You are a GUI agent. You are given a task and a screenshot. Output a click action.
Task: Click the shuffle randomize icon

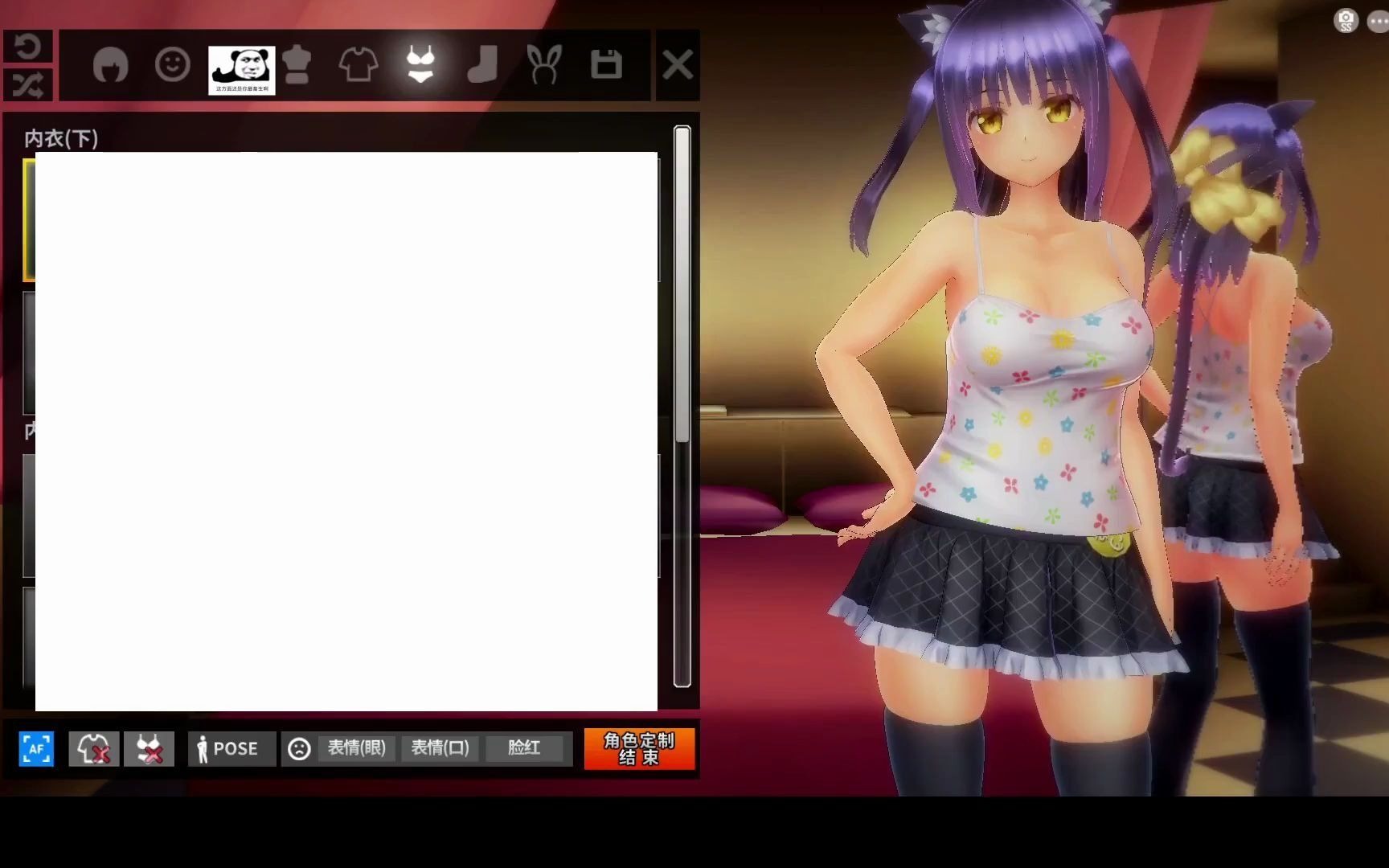click(27, 84)
